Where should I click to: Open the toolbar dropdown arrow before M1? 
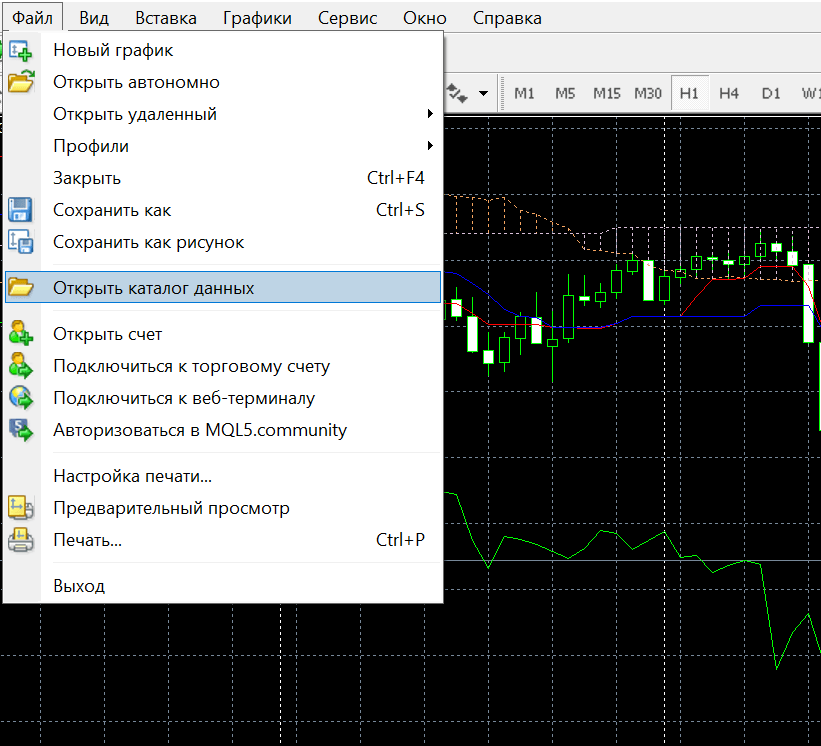484,93
